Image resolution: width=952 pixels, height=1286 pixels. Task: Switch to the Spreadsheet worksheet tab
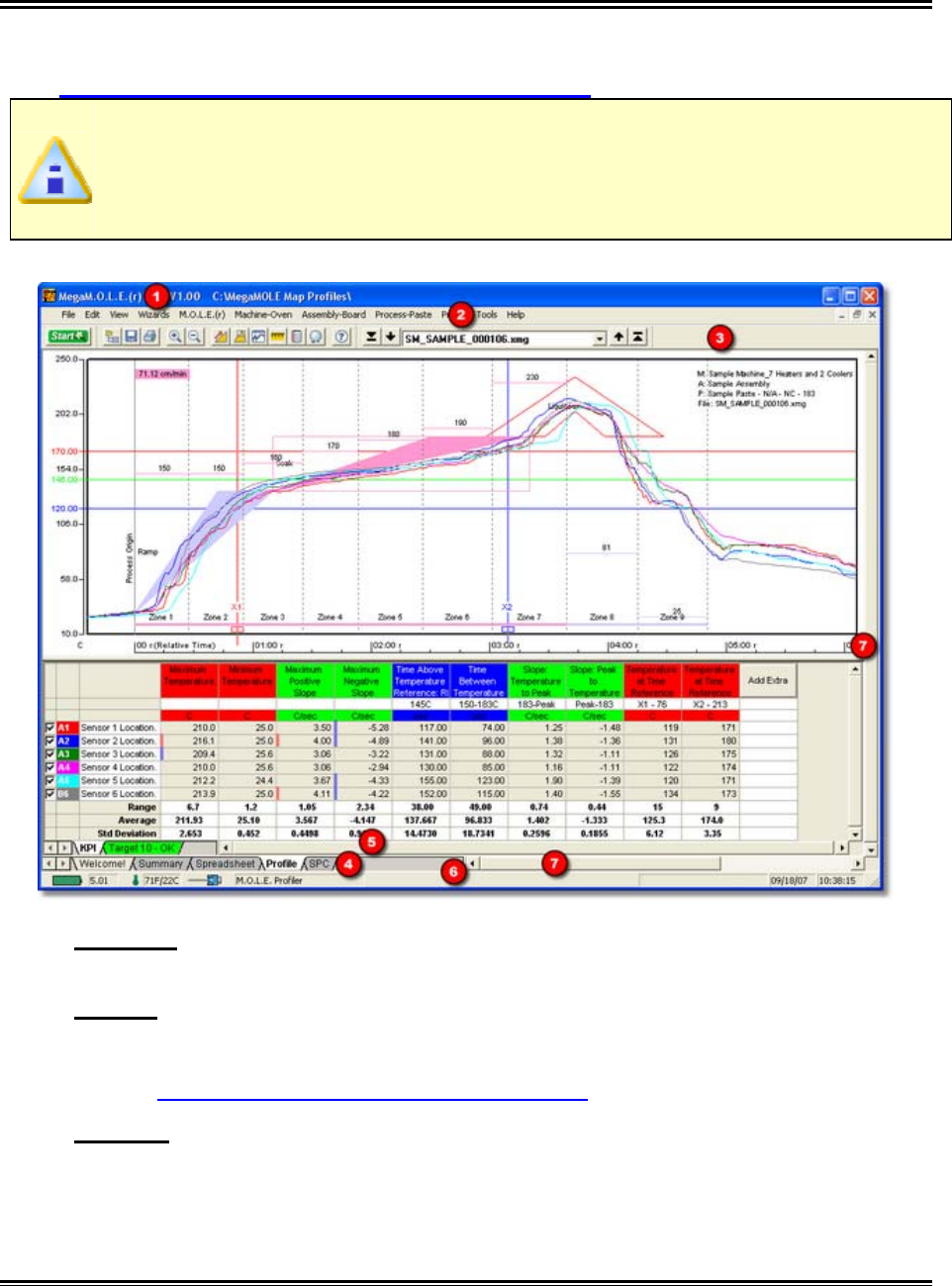coord(225,863)
